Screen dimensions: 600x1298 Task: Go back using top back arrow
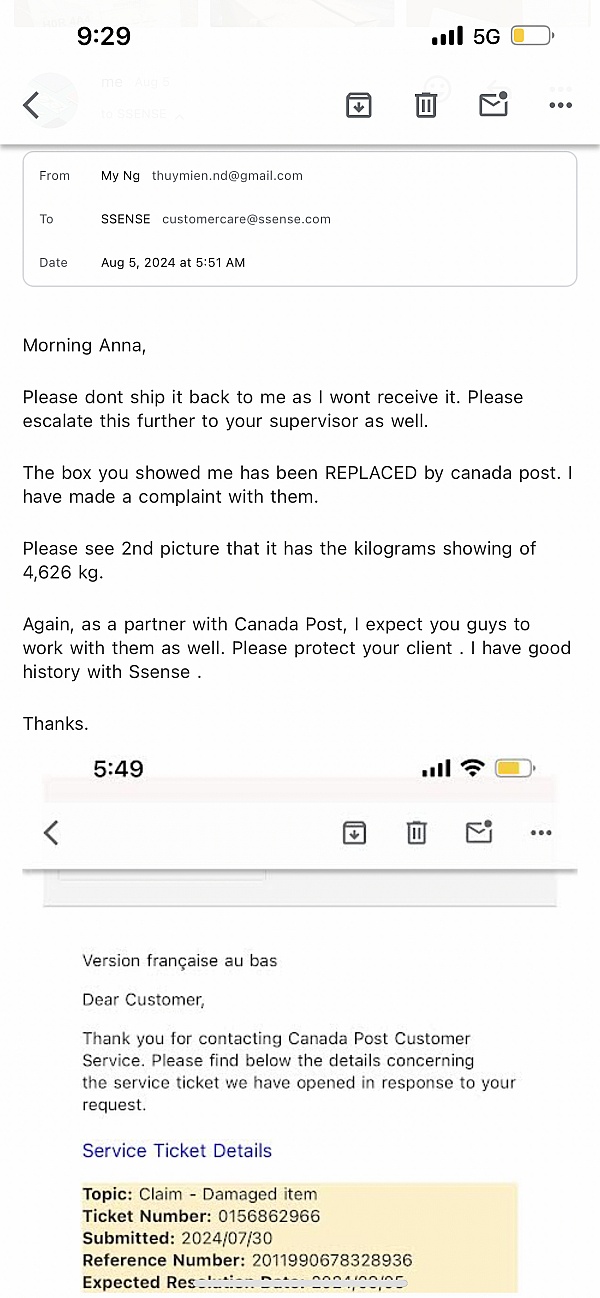32,105
